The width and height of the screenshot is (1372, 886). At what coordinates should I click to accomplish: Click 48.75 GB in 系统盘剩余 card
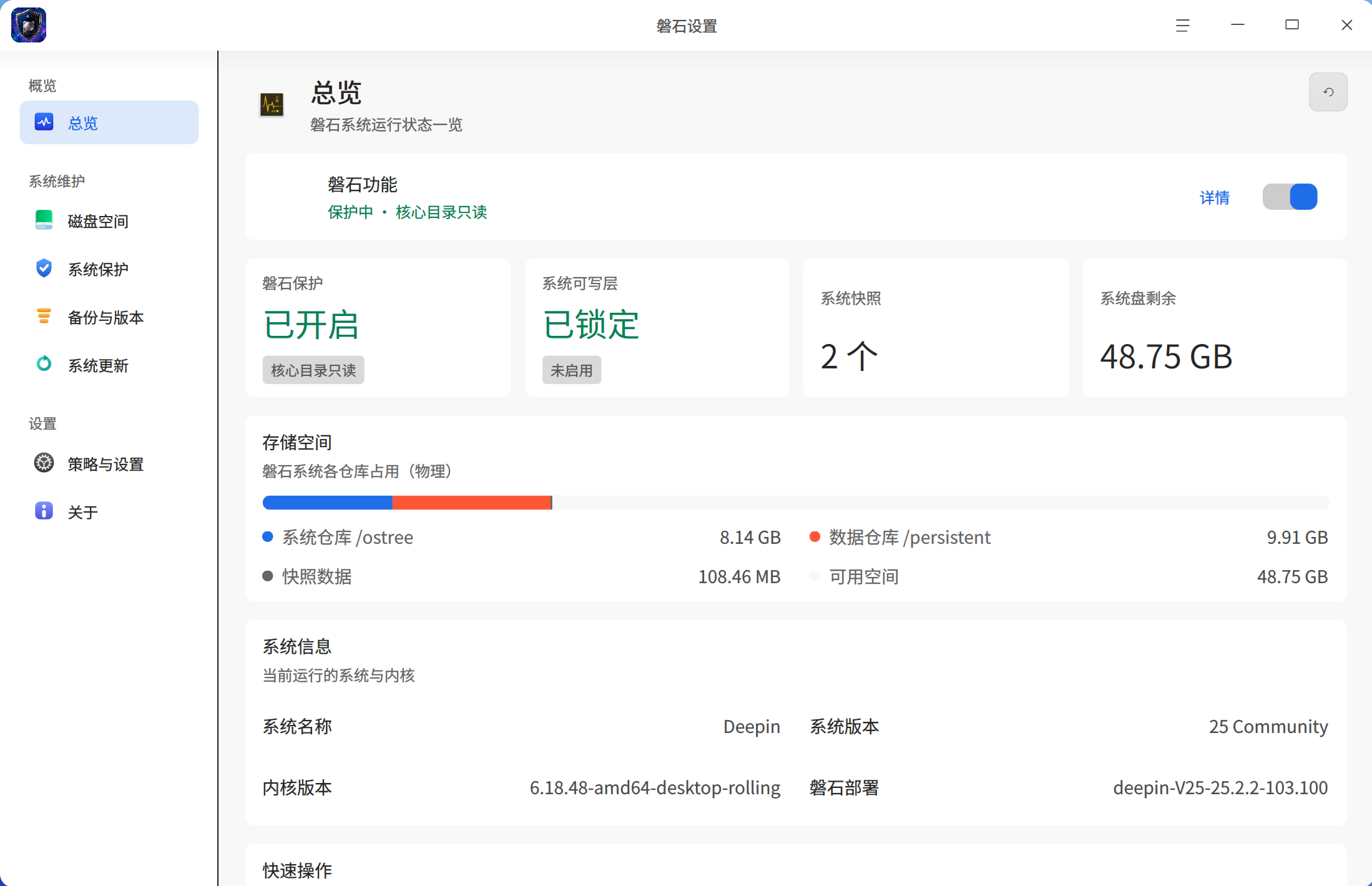pyautogui.click(x=1165, y=357)
